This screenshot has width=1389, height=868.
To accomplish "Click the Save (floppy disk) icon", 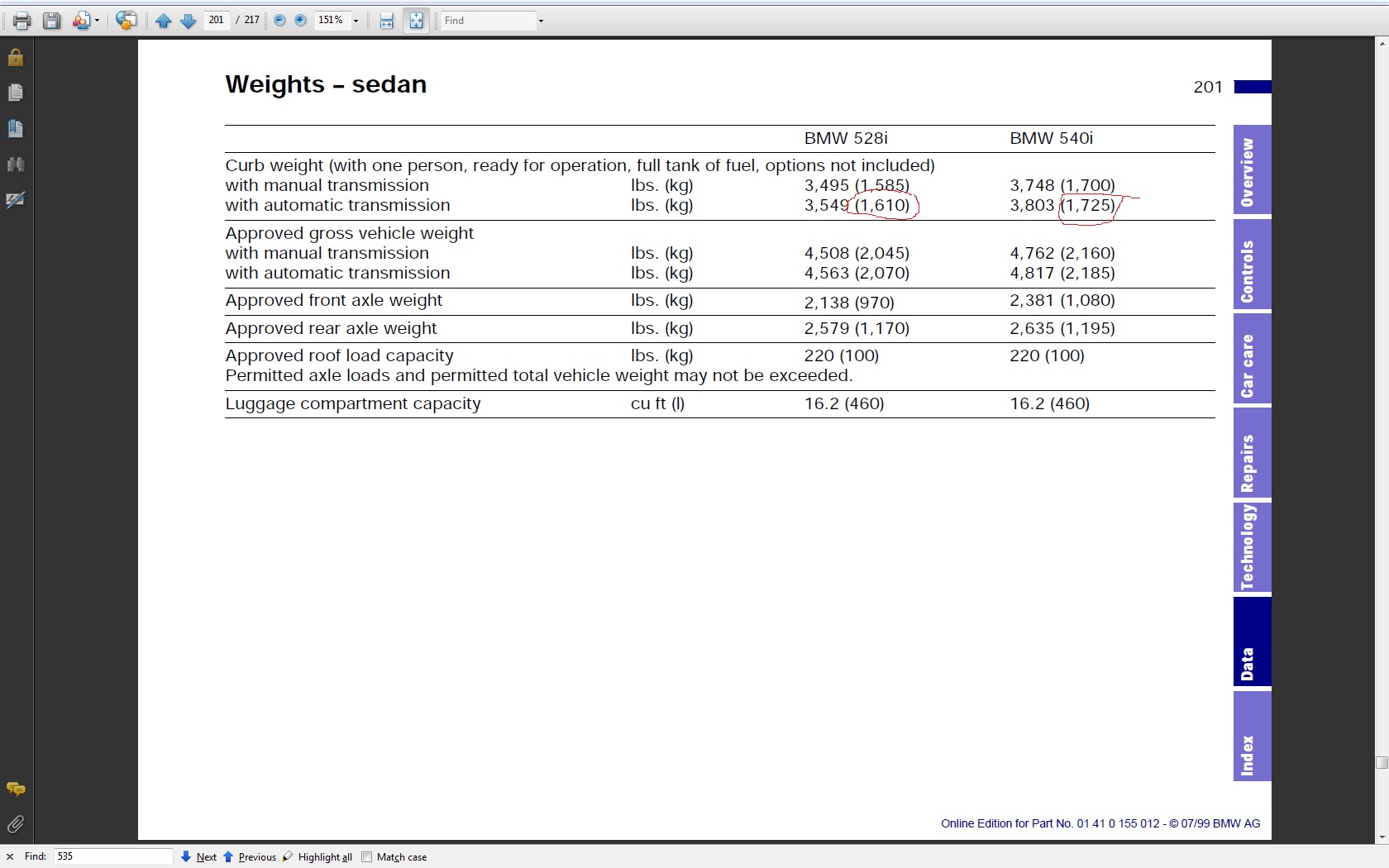I will point(51,21).
